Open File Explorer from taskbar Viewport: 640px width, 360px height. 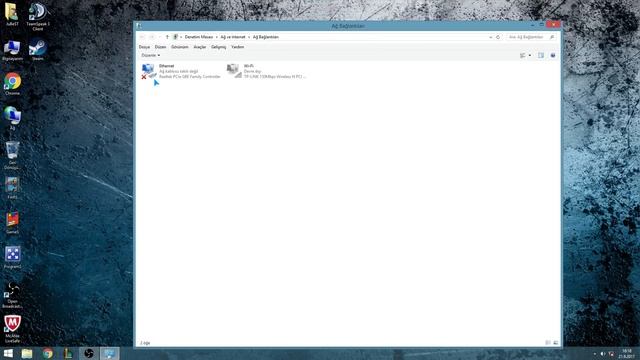coord(27,353)
